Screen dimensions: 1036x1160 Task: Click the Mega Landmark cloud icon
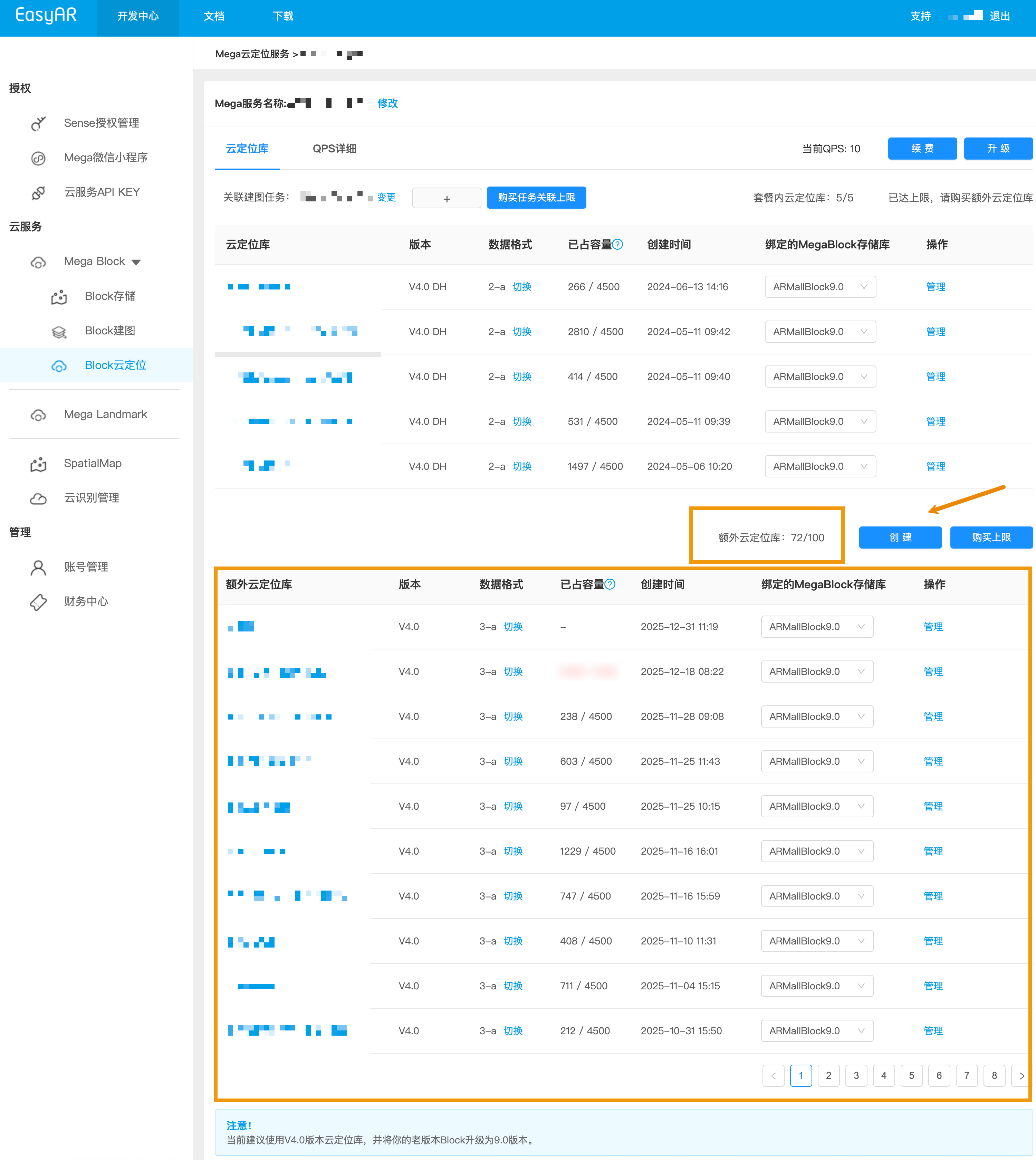click(x=38, y=415)
